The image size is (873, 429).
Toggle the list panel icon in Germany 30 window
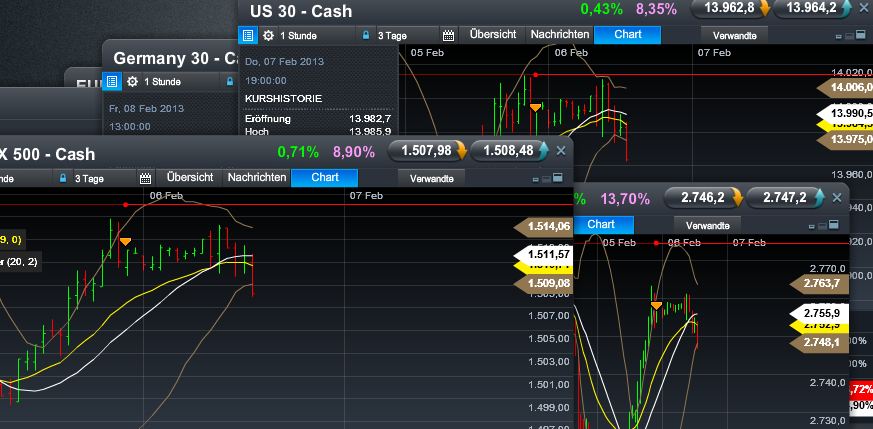tap(112, 82)
